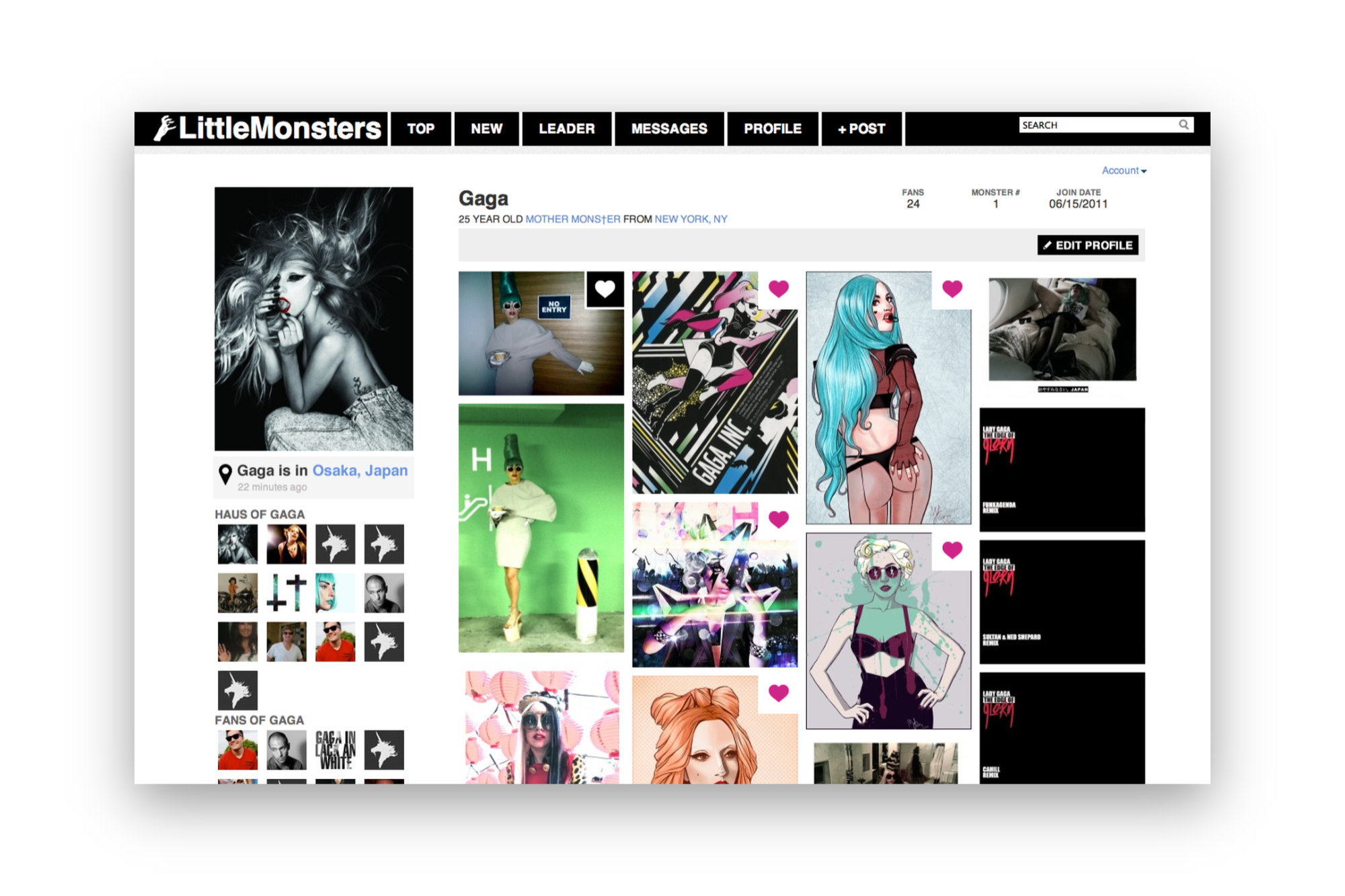Click the LittleMonsters claw logo
The height and width of the screenshot is (896, 1345).
click(165, 128)
